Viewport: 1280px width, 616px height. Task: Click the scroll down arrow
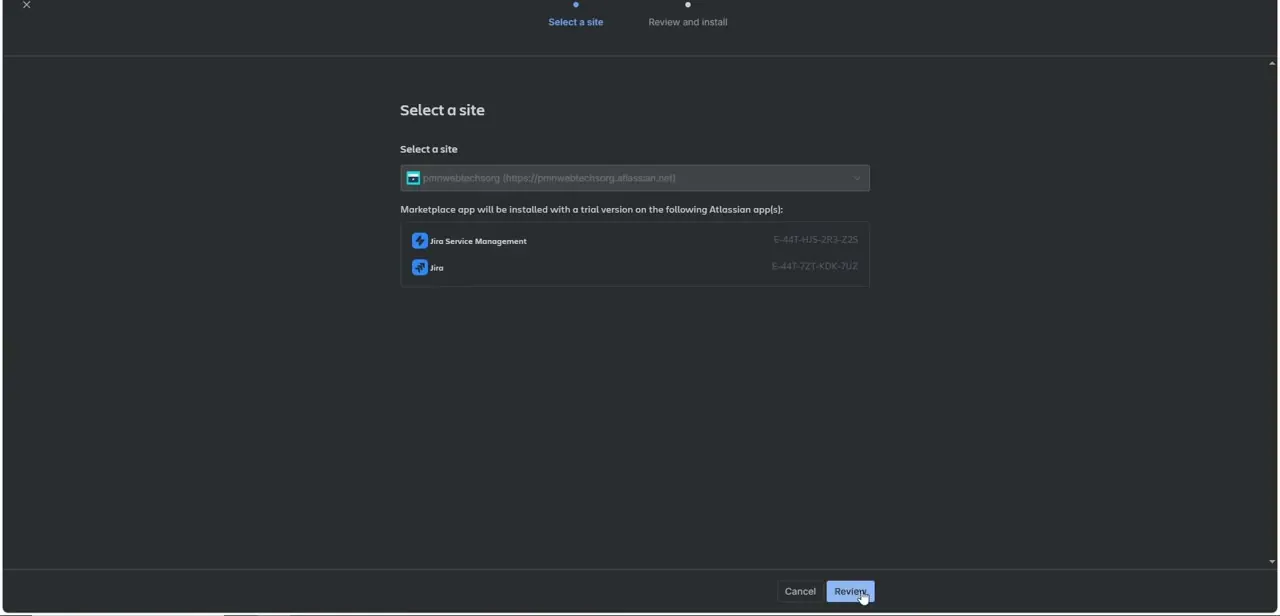tap(1272, 562)
